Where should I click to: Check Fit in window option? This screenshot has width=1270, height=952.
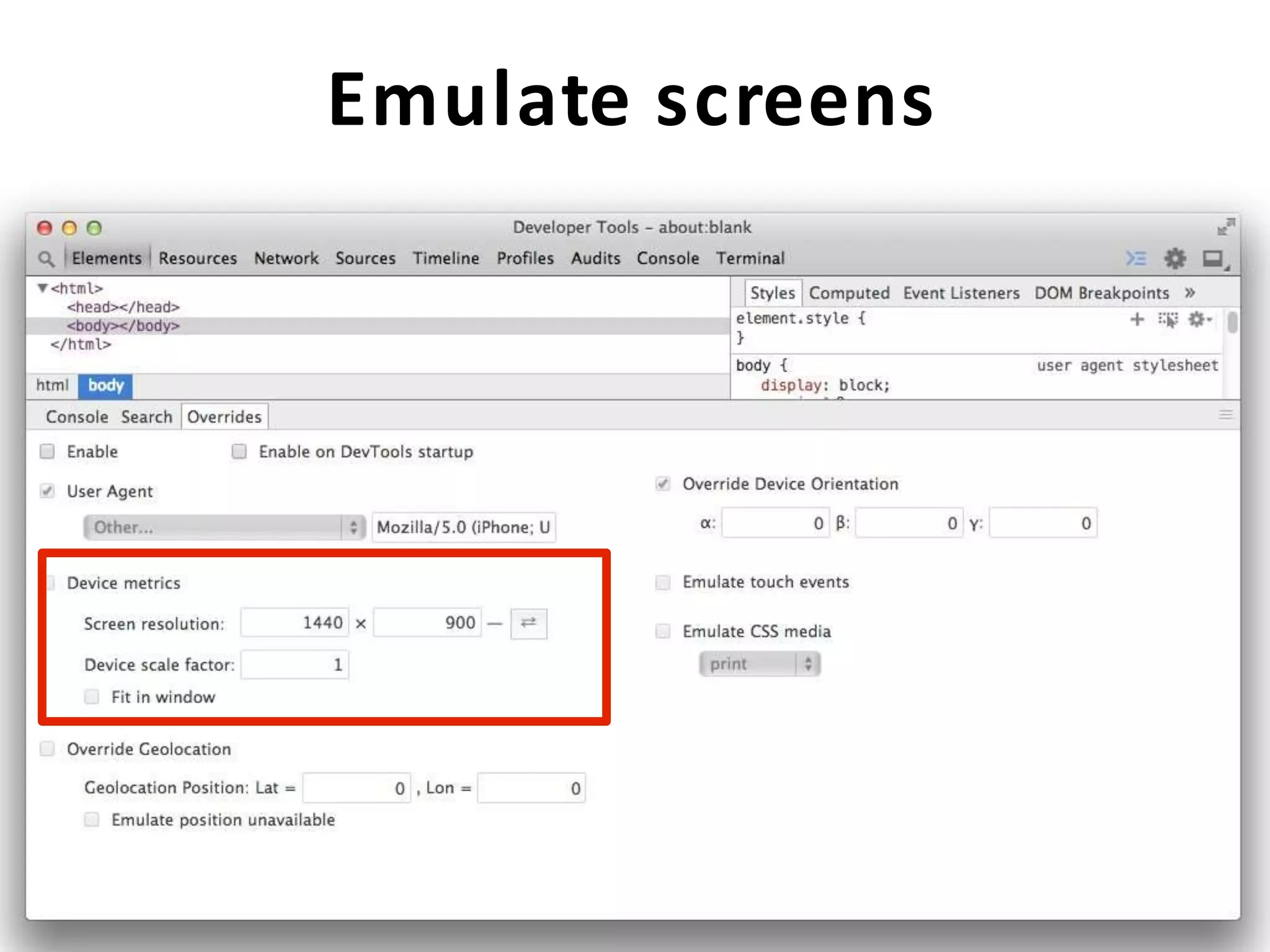pyautogui.click(x=92, y=697)
